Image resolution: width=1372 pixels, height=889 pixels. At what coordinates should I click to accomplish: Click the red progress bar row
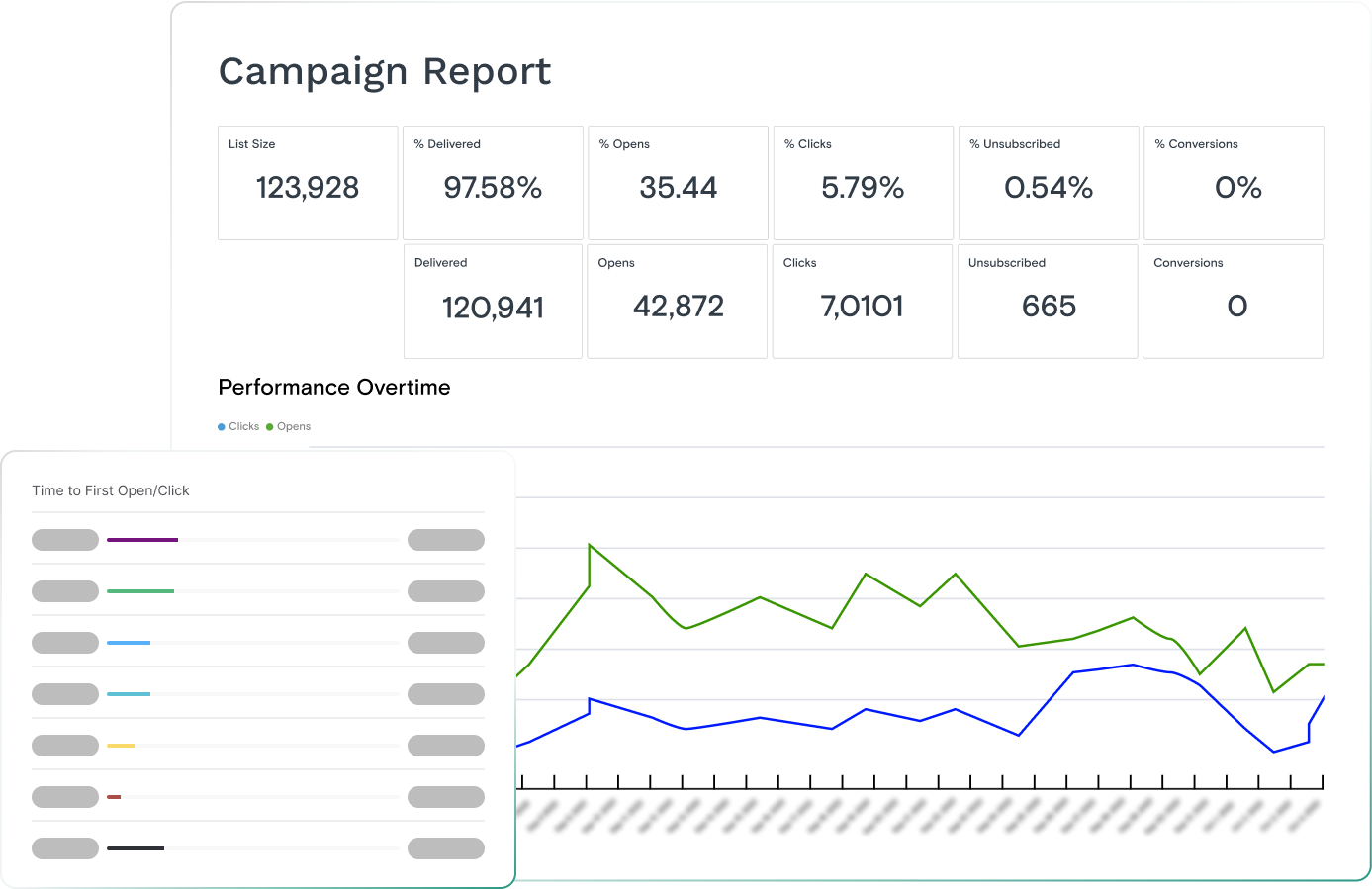(258, 797)
